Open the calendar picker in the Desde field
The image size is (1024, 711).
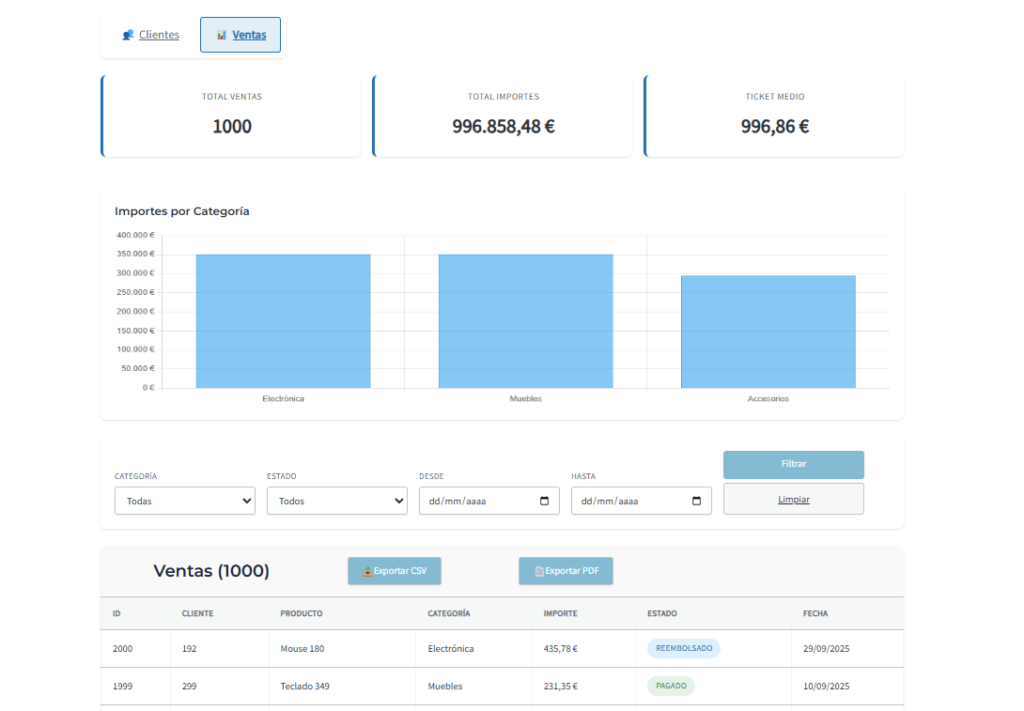click(544, 501)
